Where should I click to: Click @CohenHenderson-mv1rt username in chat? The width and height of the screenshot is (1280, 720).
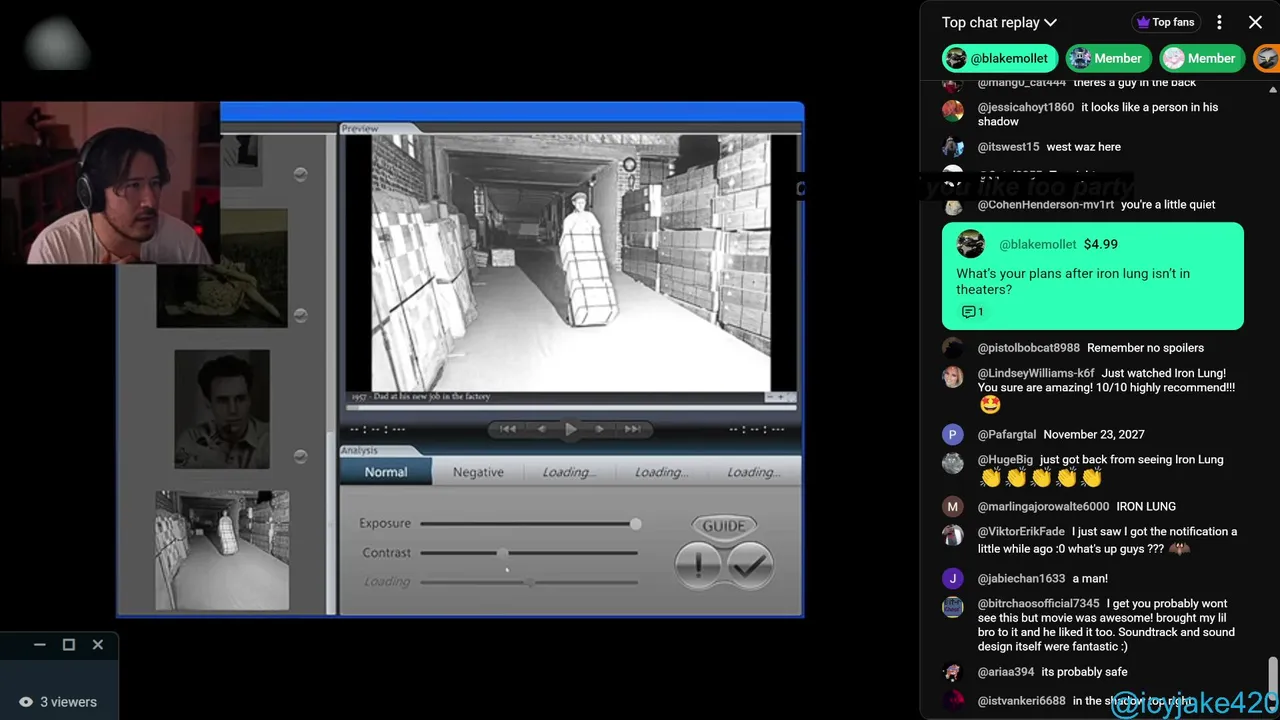(x=1045, y=205)
